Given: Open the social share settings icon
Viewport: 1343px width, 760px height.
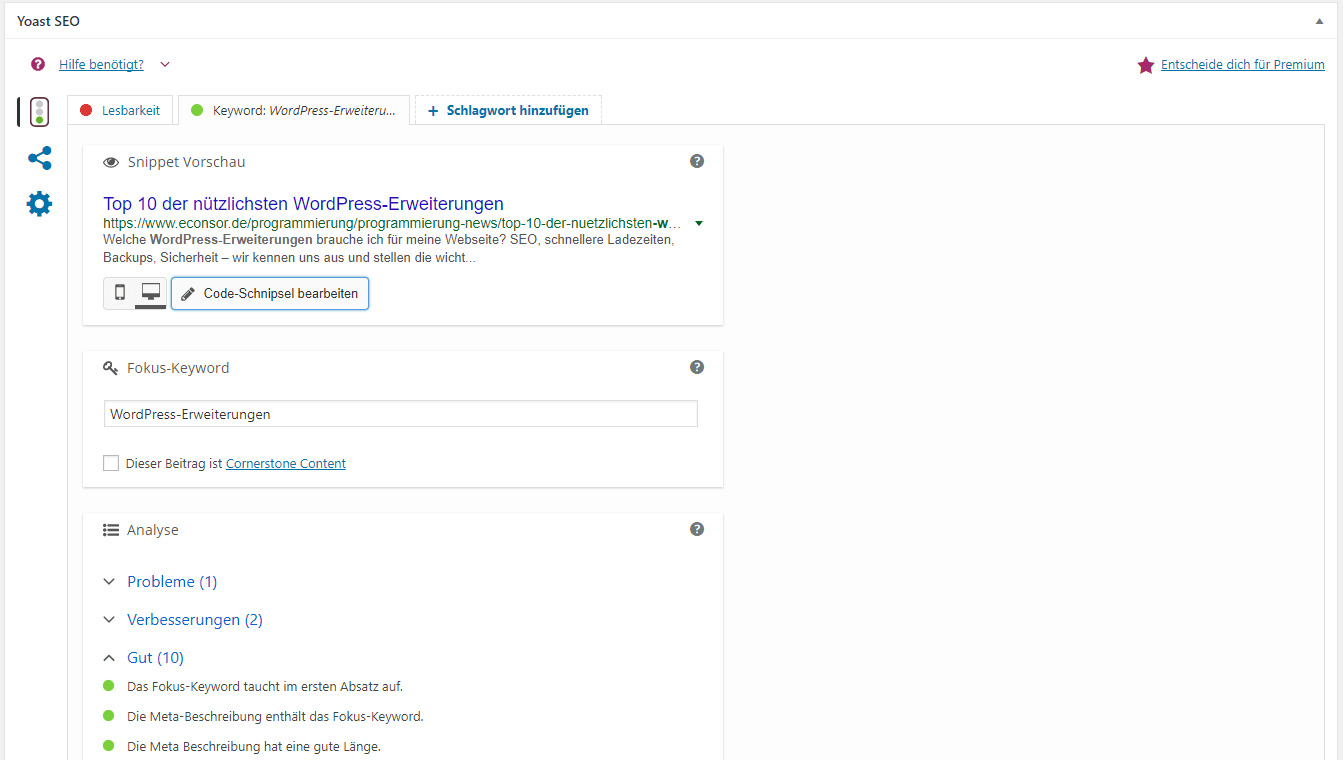Looking at the screenshot, I should click(x=39, y=158).
